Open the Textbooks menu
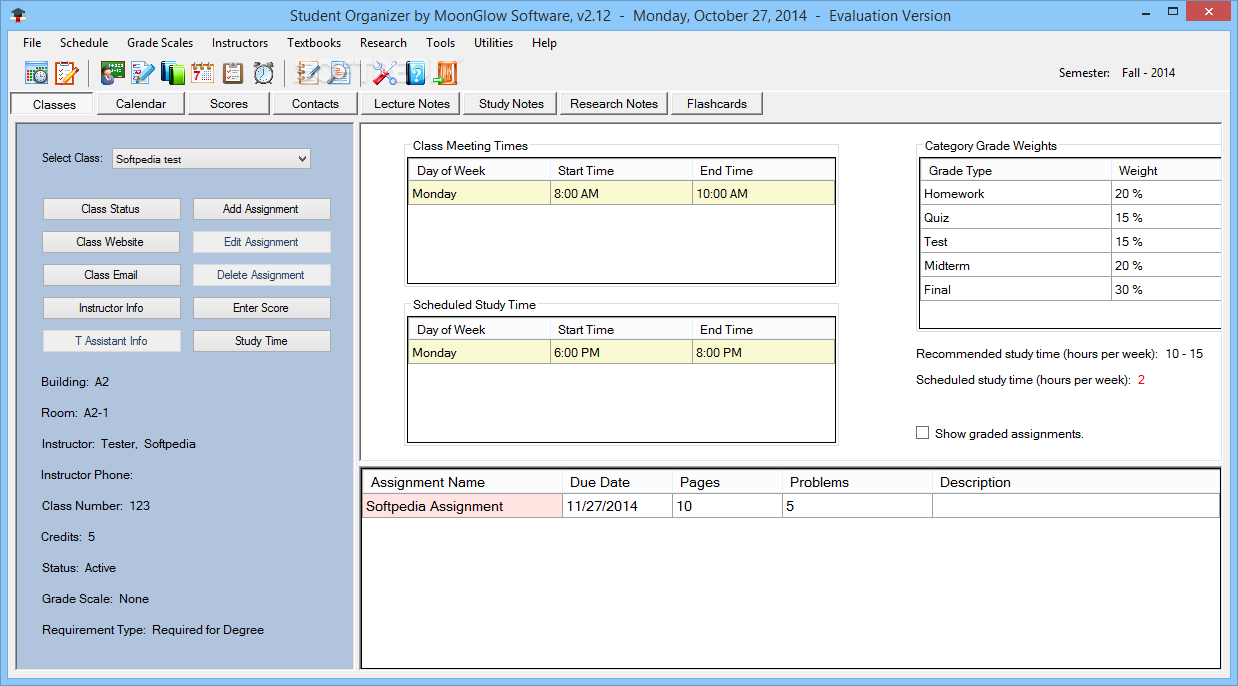Viewport: 1238px width, 686px height. click(x=314, y=43)
